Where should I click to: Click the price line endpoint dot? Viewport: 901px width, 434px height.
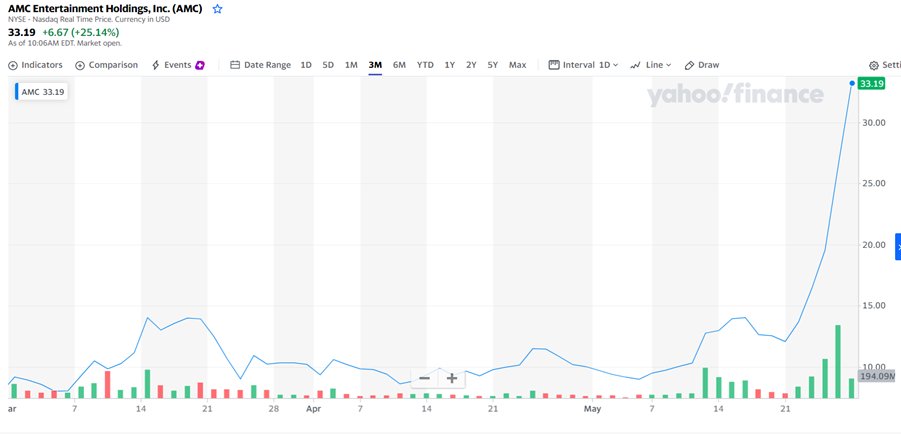pyautogui.click(x=852, y=83)
